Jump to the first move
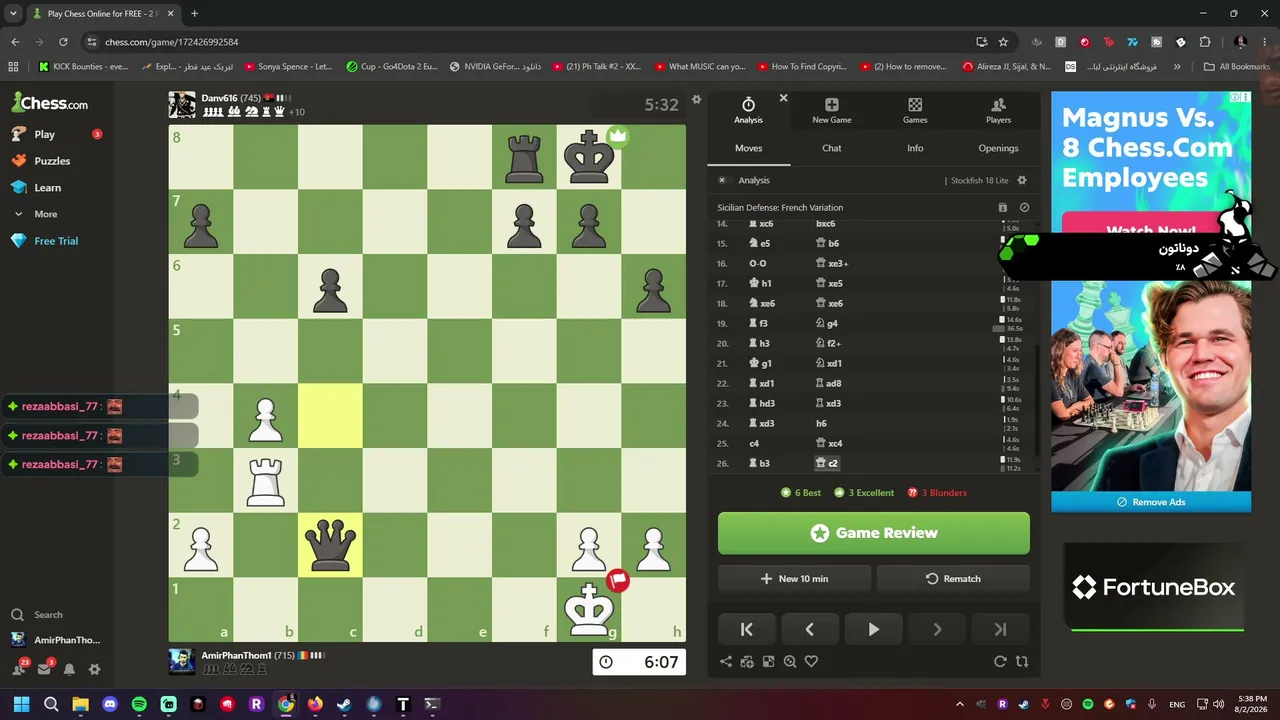Viewport: 1280px width, 720px height. pyautogui.click(x=746, y=629)
